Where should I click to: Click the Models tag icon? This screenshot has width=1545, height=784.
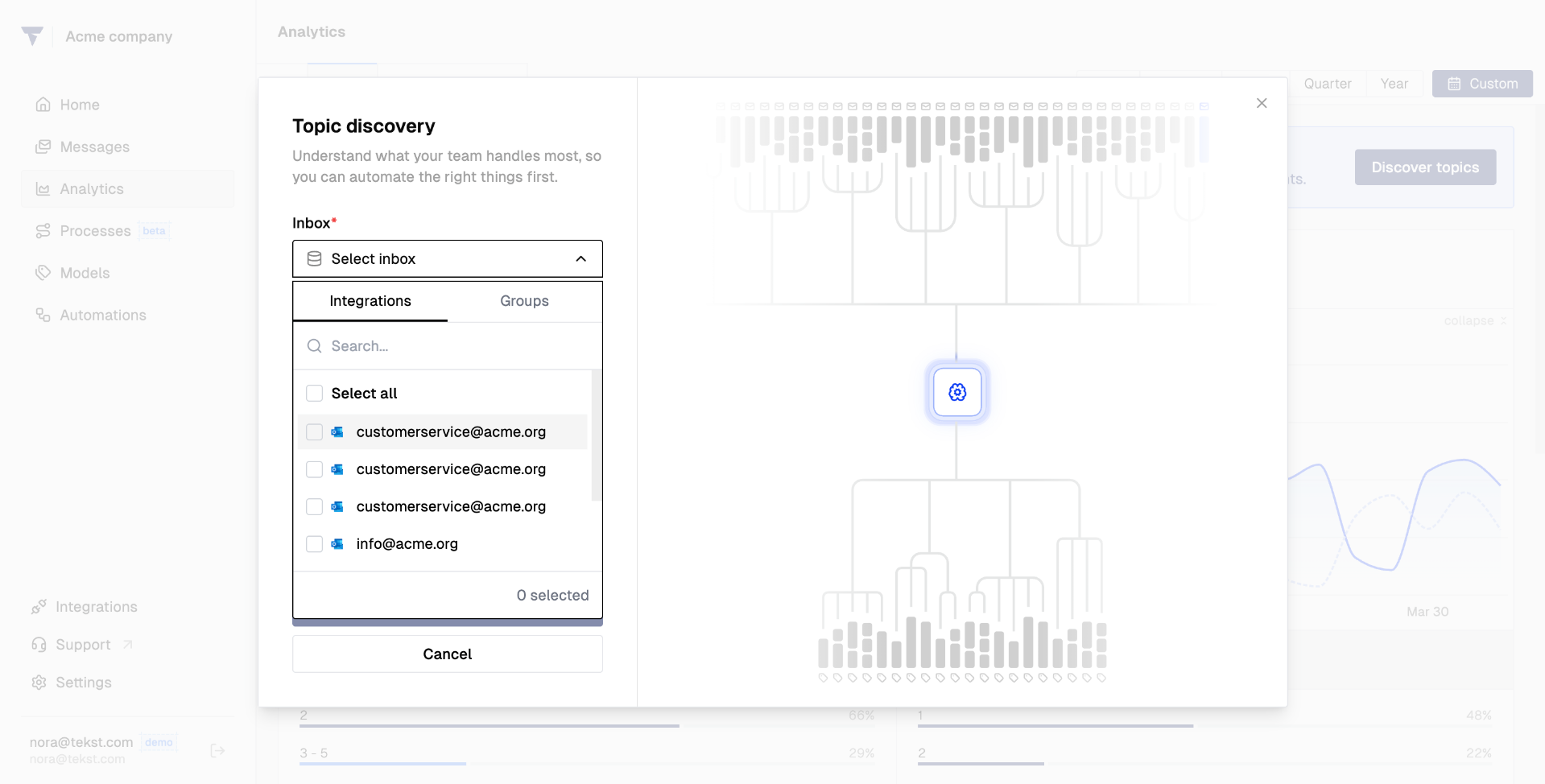pos(43,273)
